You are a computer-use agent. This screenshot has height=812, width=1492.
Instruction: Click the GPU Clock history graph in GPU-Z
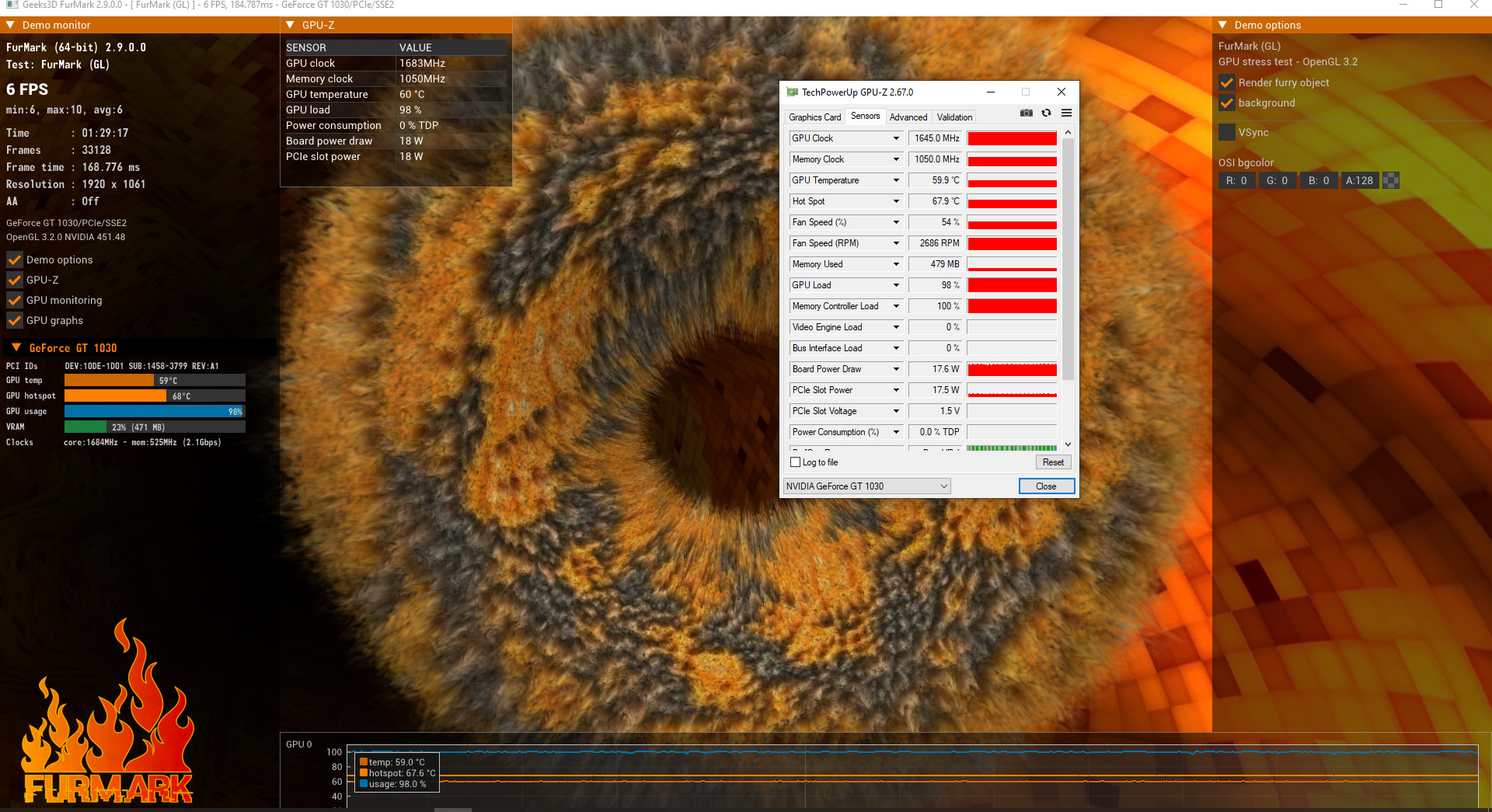pyautogui.click(x=1012, y=138)
